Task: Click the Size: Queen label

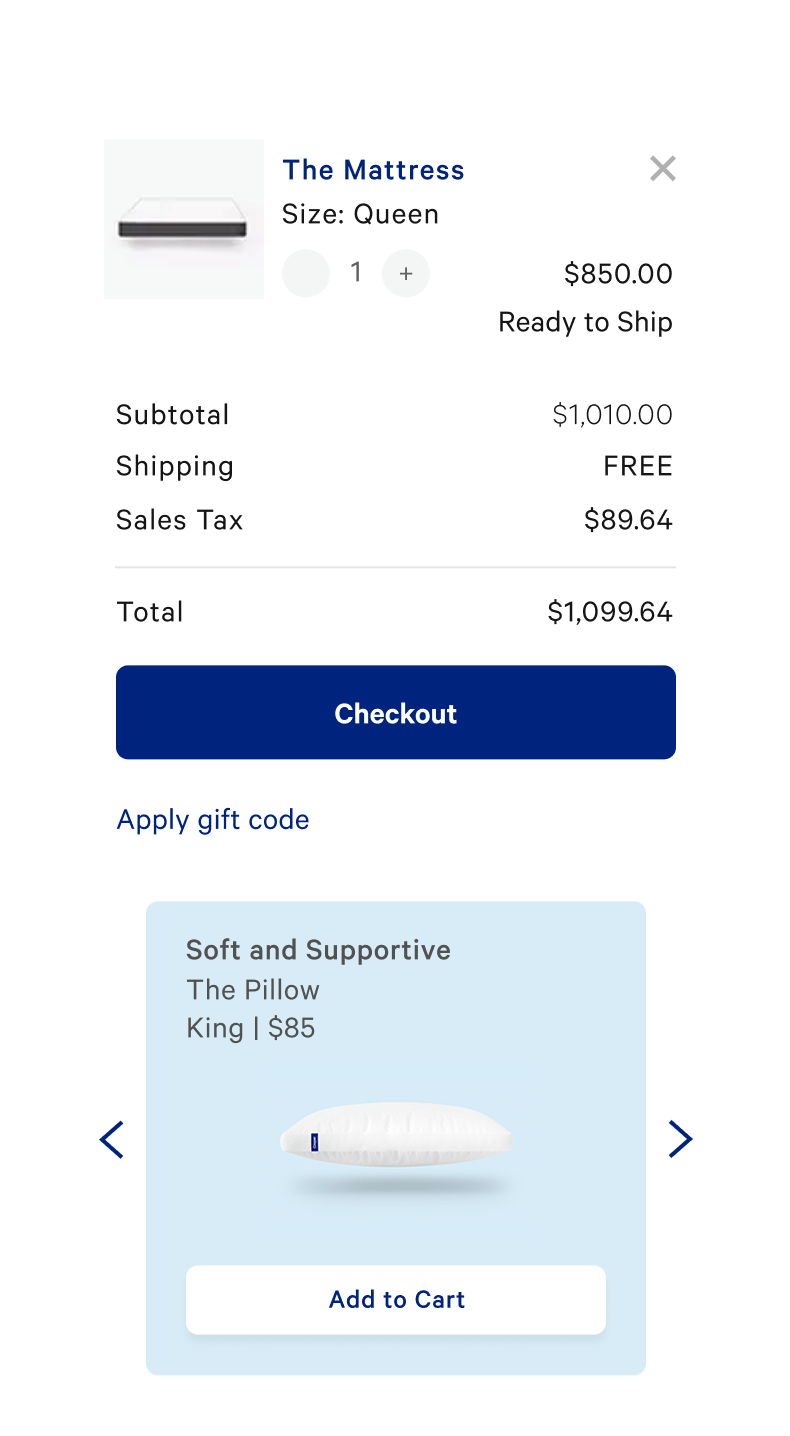Action: pyautogui.click(x=360, y=214)
